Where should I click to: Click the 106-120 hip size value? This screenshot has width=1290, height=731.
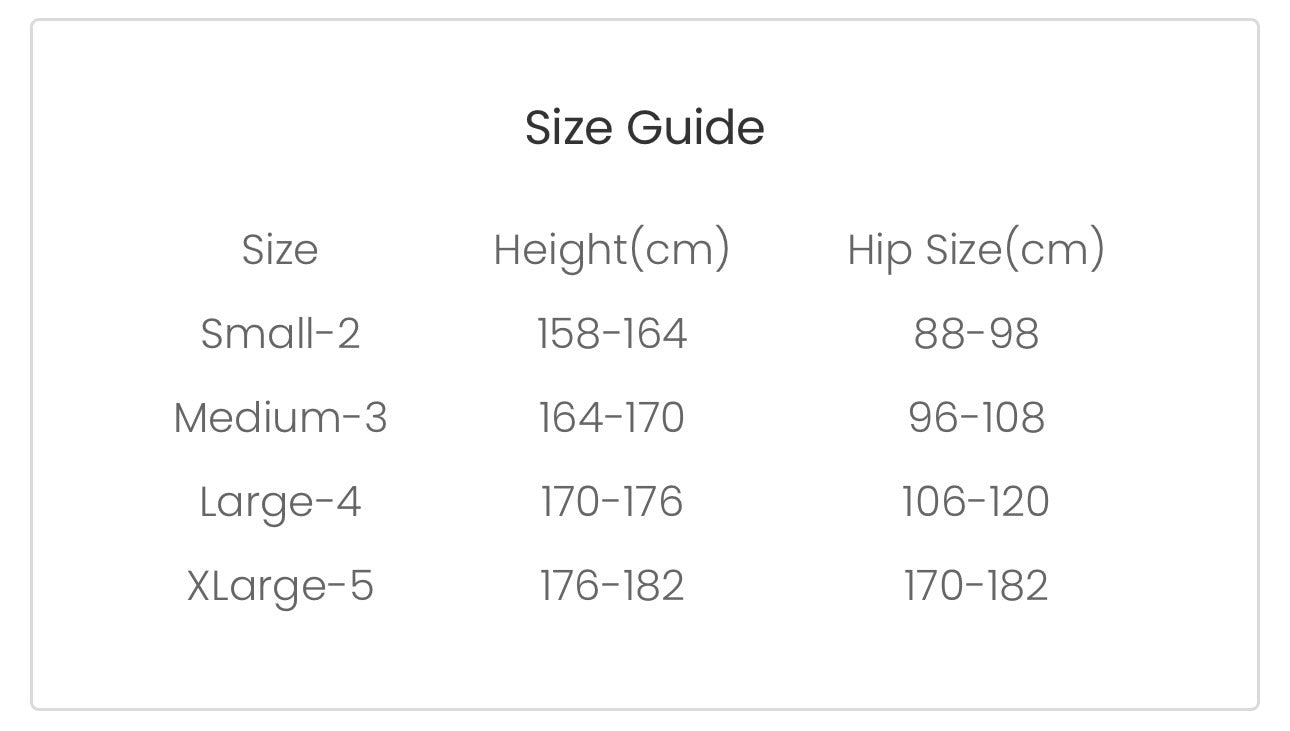975,501
